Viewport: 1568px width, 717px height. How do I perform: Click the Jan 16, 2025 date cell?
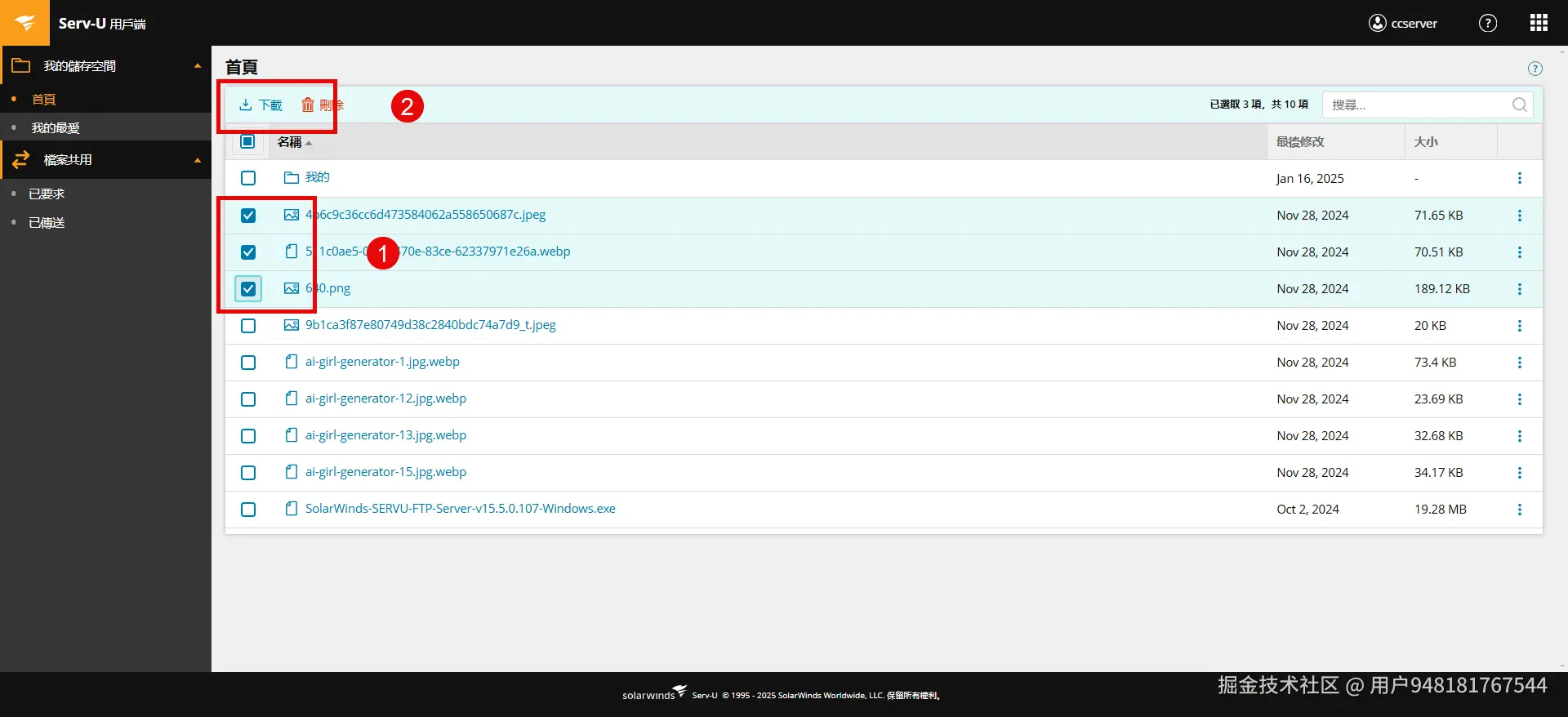[x=1310, y=179]
